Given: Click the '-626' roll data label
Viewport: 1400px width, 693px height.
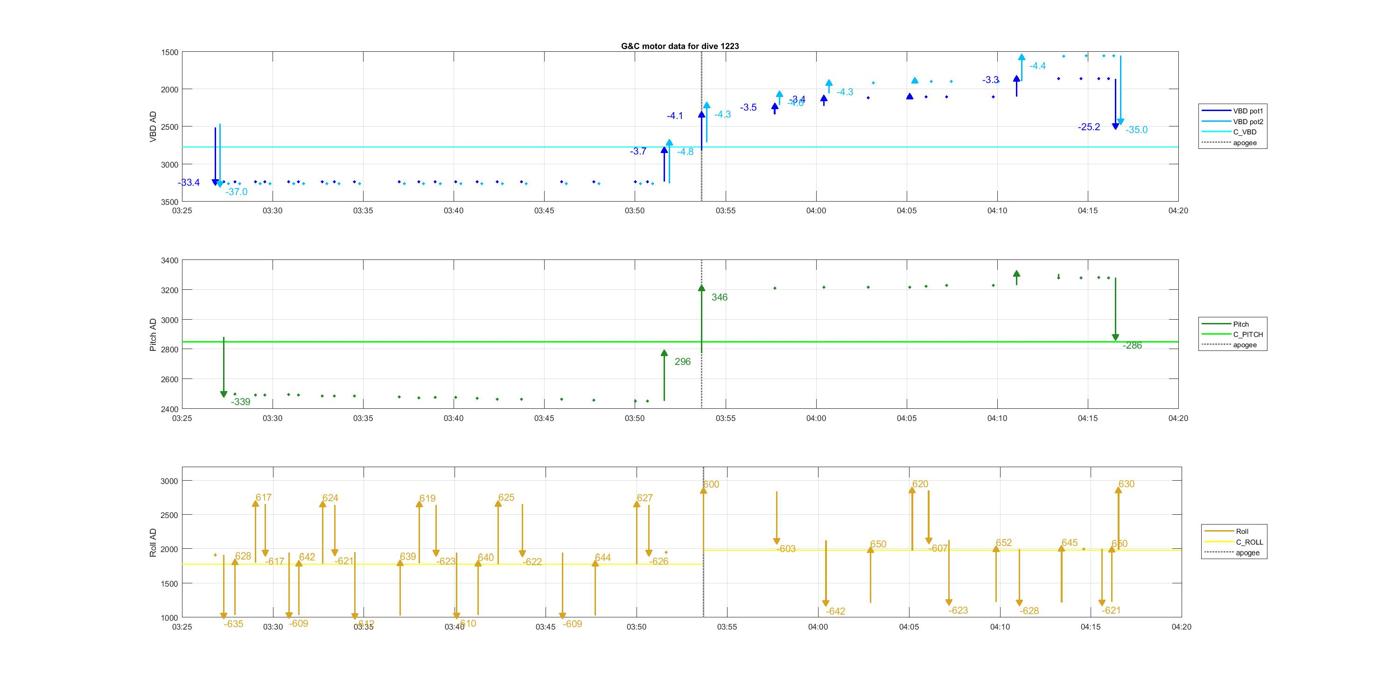Looking at the screenshot, I should click(x=659, y=562).
